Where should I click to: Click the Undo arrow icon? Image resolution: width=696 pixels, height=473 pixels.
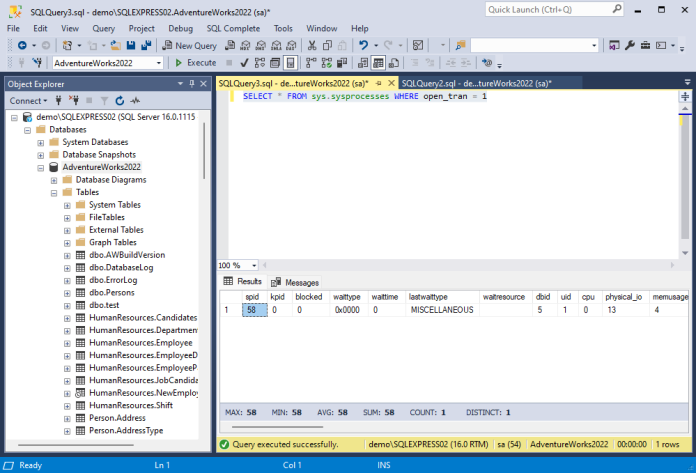364,45
